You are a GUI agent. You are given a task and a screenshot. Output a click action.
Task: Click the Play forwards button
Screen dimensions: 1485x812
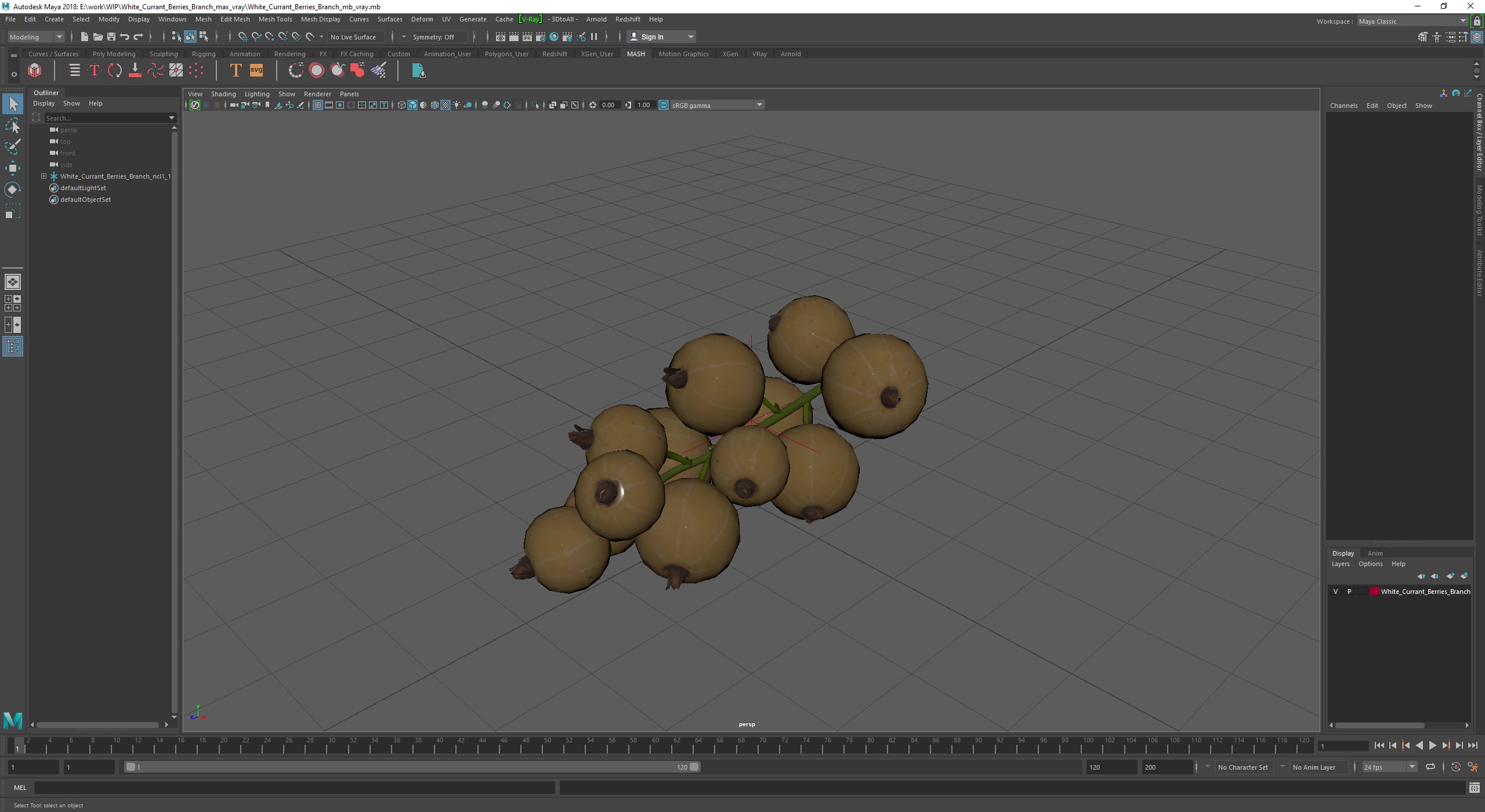click(1432, 746)
